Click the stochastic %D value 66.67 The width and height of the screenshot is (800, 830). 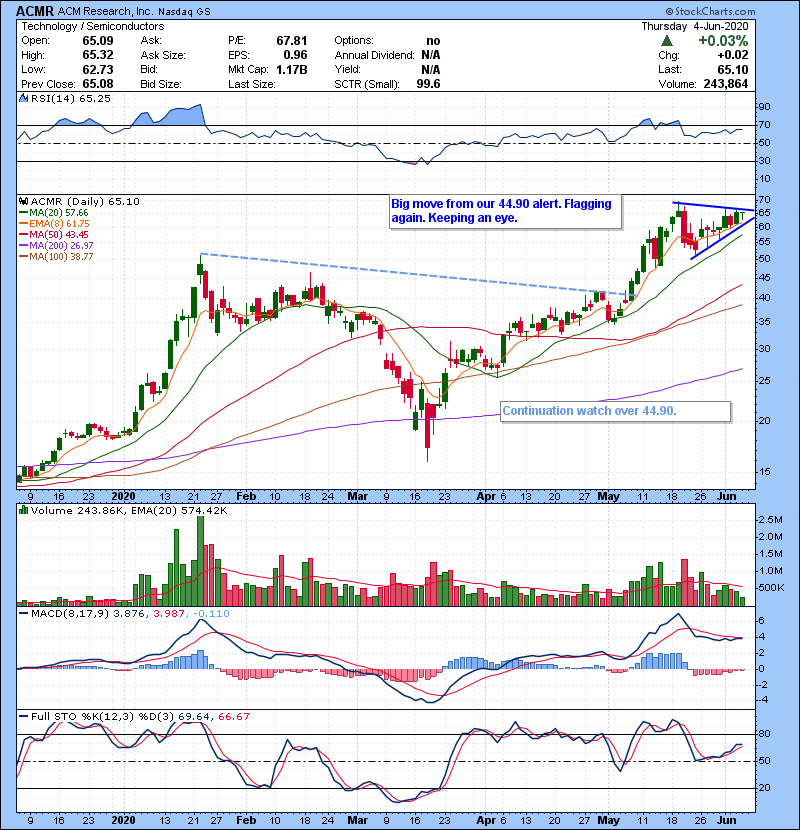[x=233, y=716]
